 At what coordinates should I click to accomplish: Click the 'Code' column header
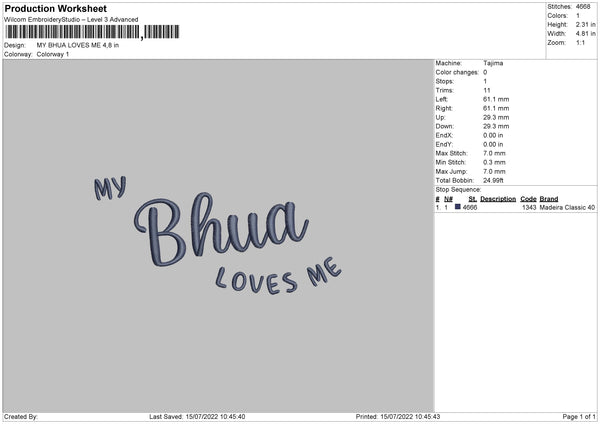click(528, 199)
